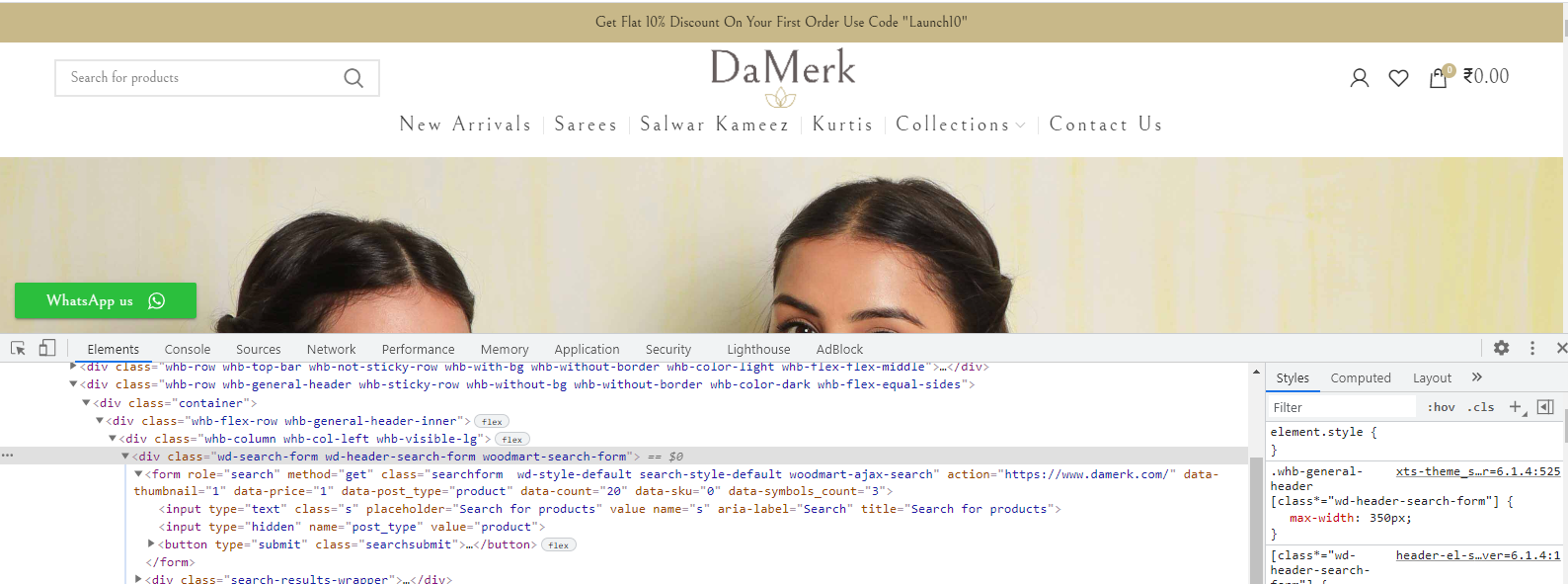This screenshot has height=584, width=1568.
Task: Close the DevTools panel
Action: click(x=1561, y=348)
